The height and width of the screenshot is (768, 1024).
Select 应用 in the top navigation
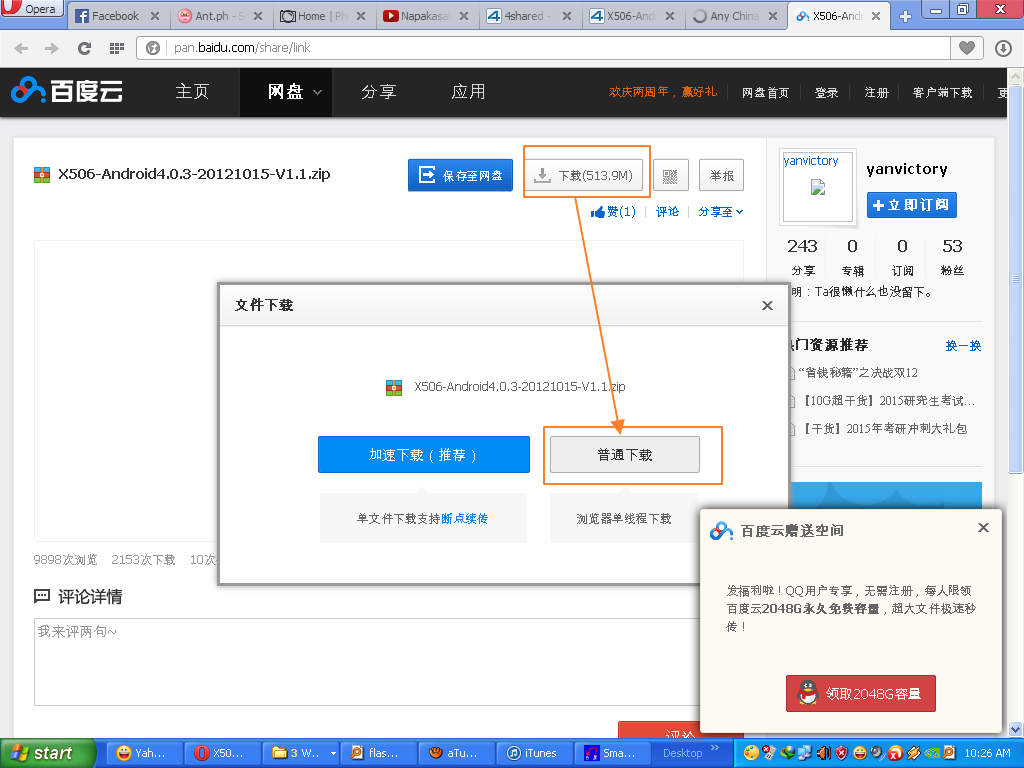pos(468,92)
